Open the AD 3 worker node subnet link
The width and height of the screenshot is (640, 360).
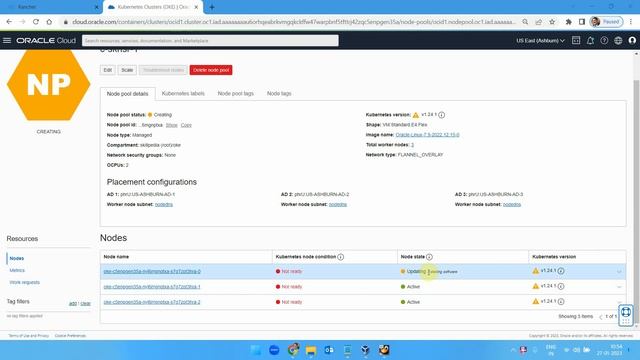[512, 204]
